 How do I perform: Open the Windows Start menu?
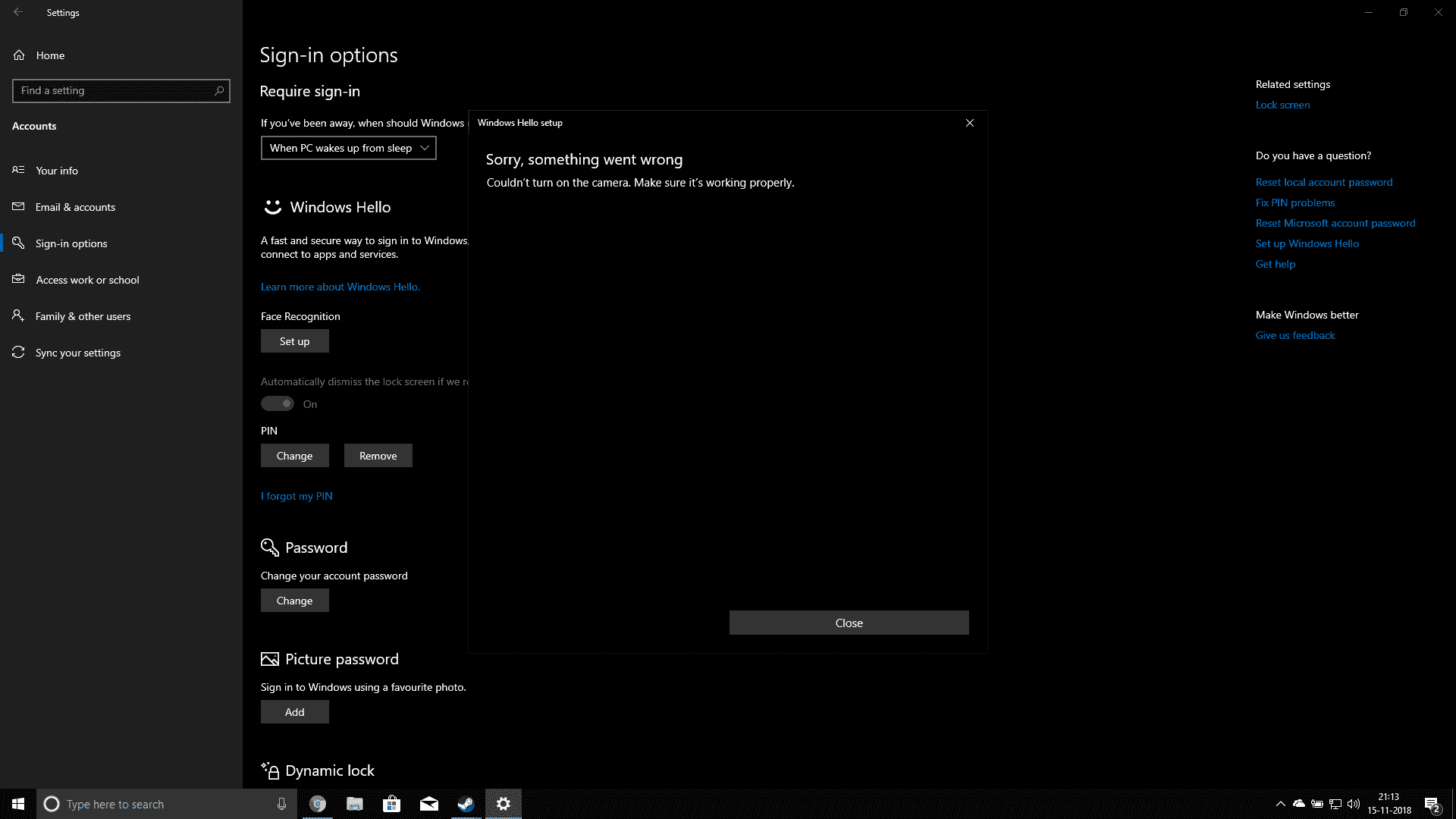tap(18, 804)
